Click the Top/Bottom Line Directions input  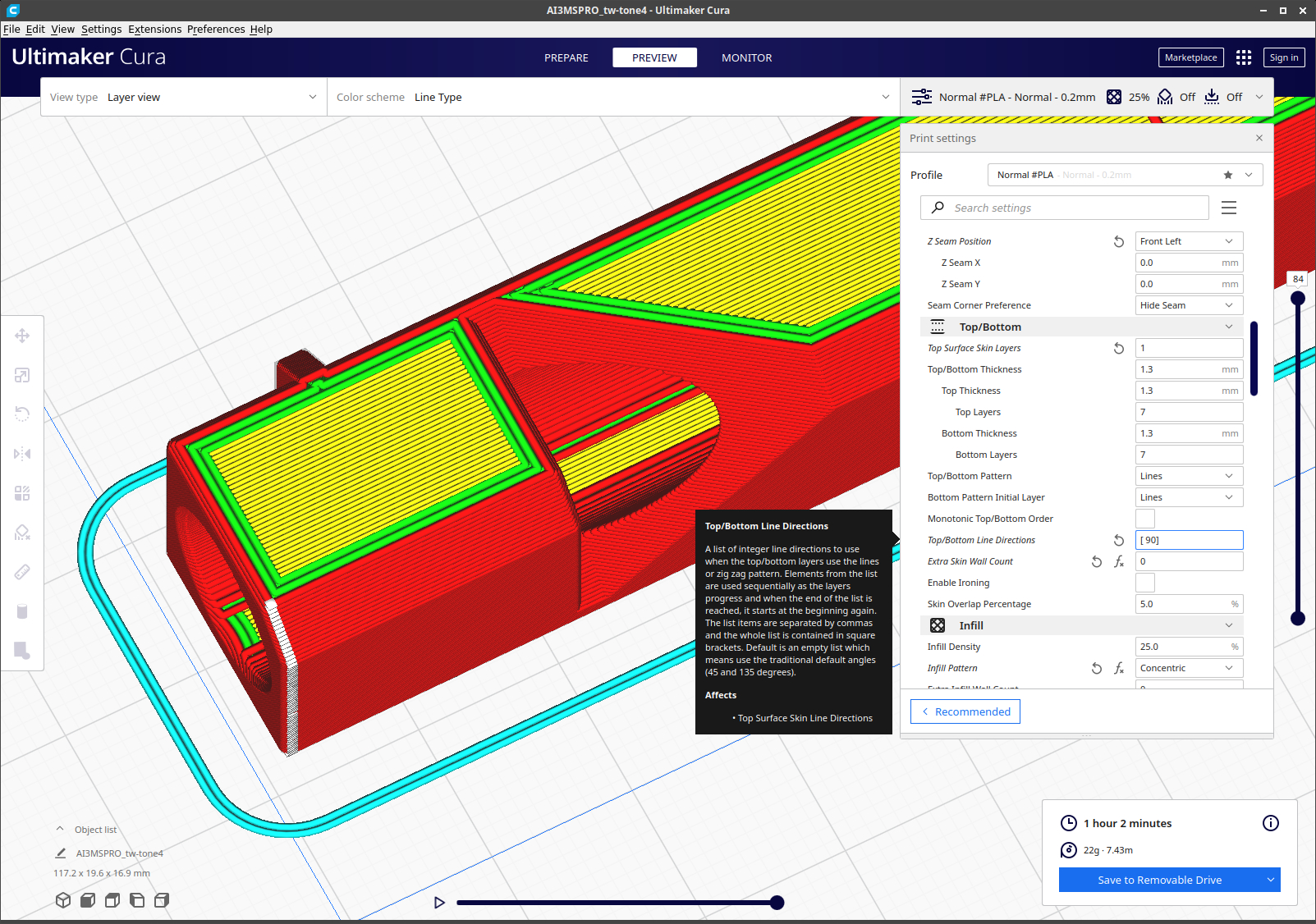tap(1190, 540)
